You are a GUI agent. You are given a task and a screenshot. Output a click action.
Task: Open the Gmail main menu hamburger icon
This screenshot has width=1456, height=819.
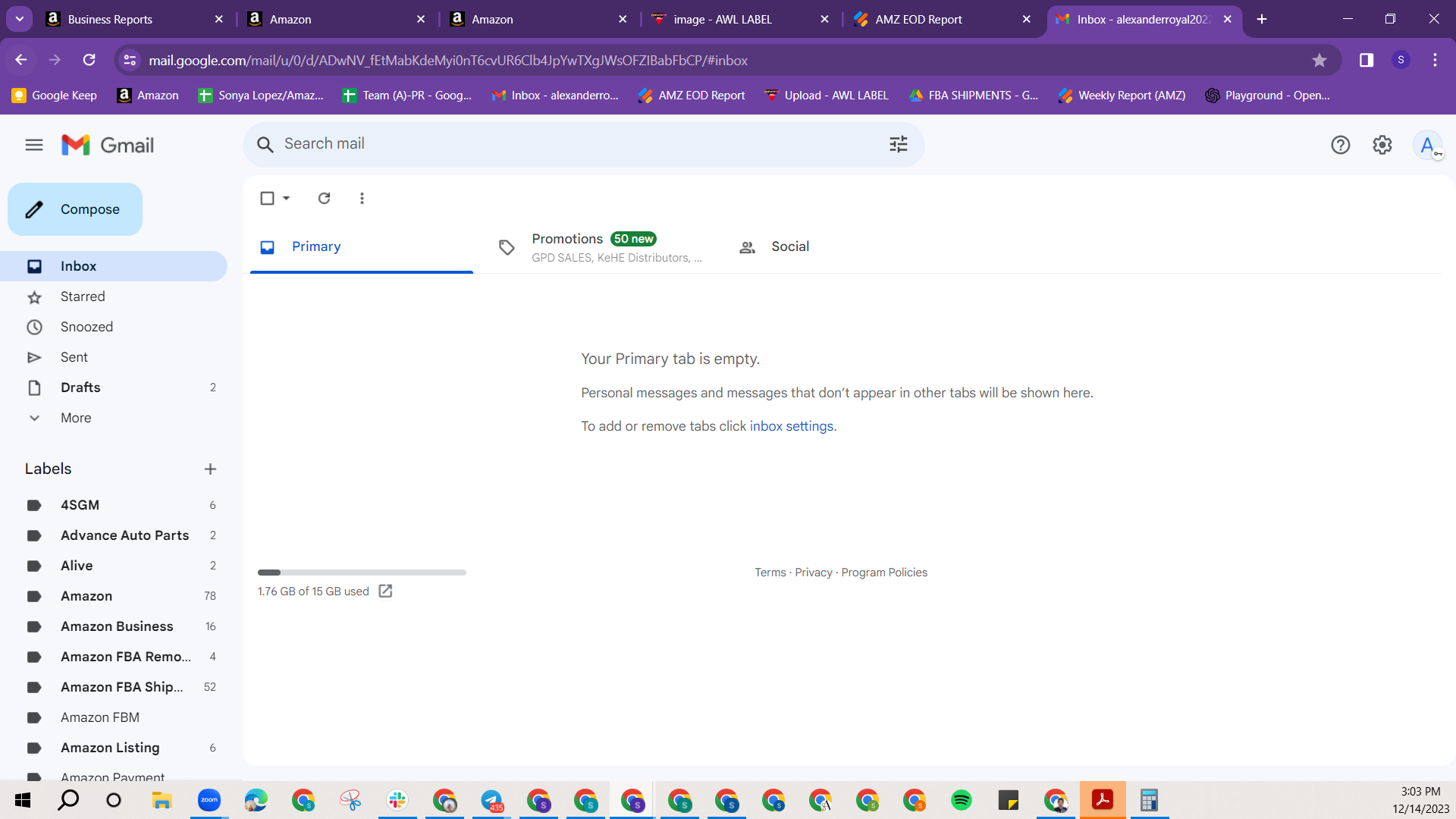34,145
